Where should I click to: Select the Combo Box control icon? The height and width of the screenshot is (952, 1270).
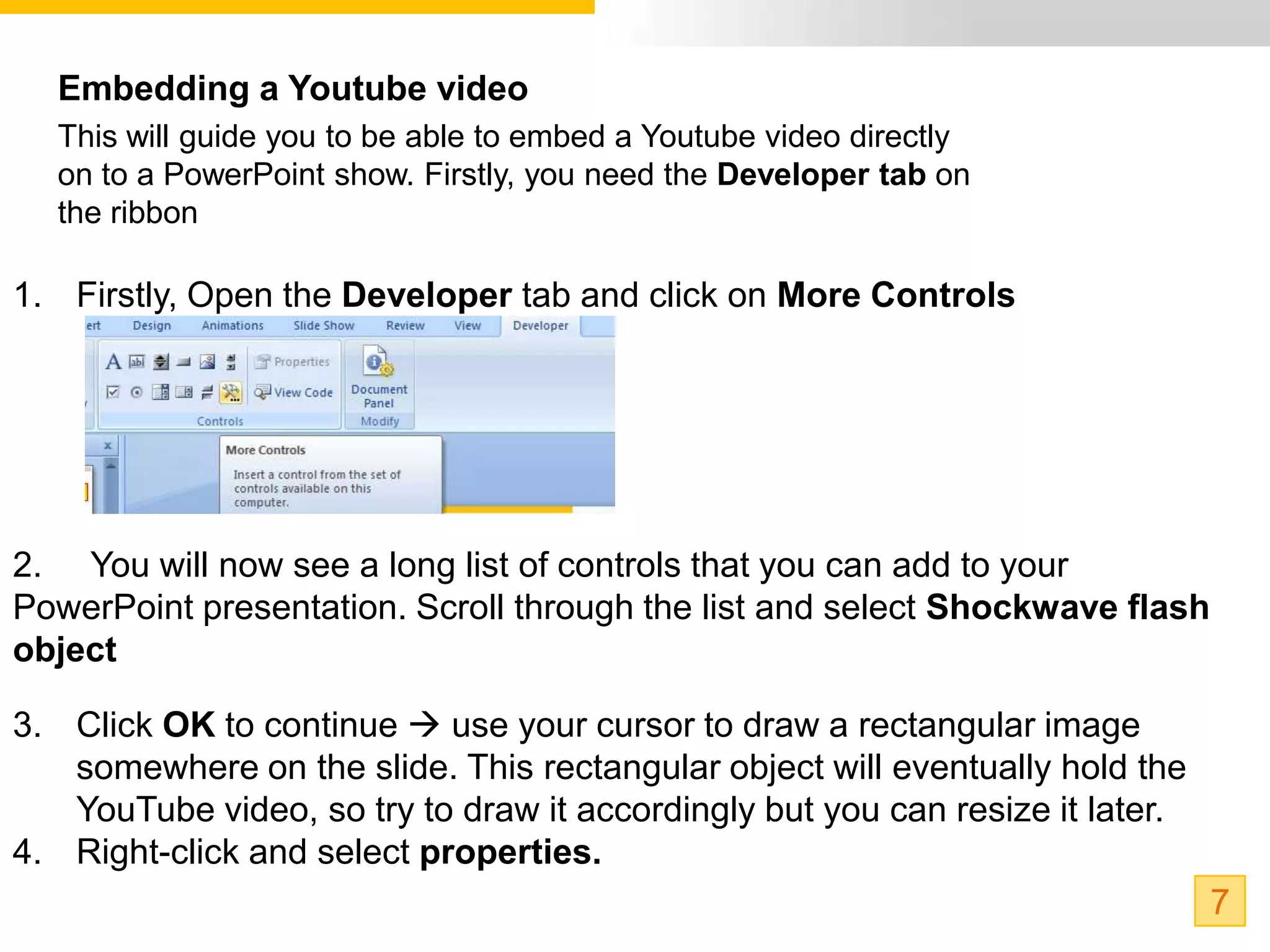(x=160, y=392)
